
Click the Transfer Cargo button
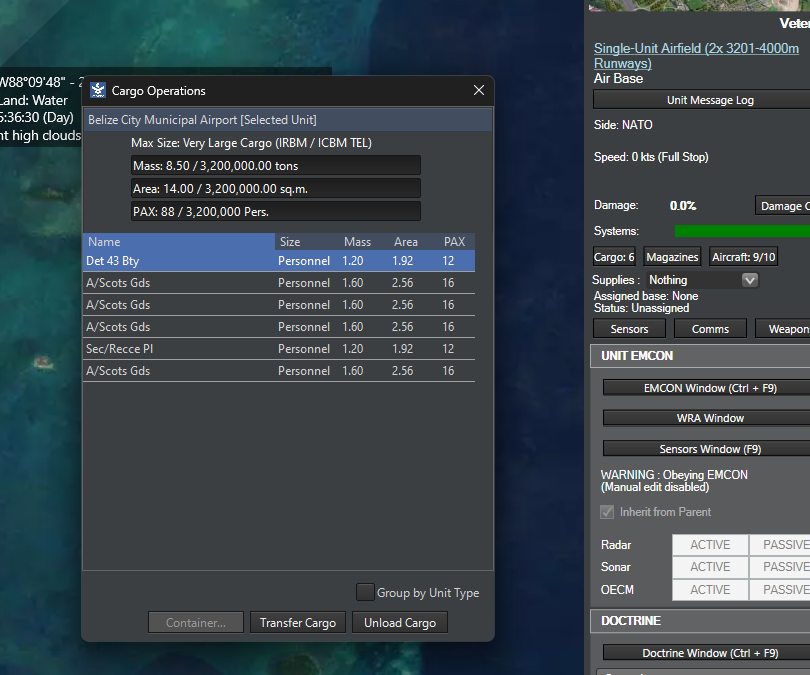(298, 623)
